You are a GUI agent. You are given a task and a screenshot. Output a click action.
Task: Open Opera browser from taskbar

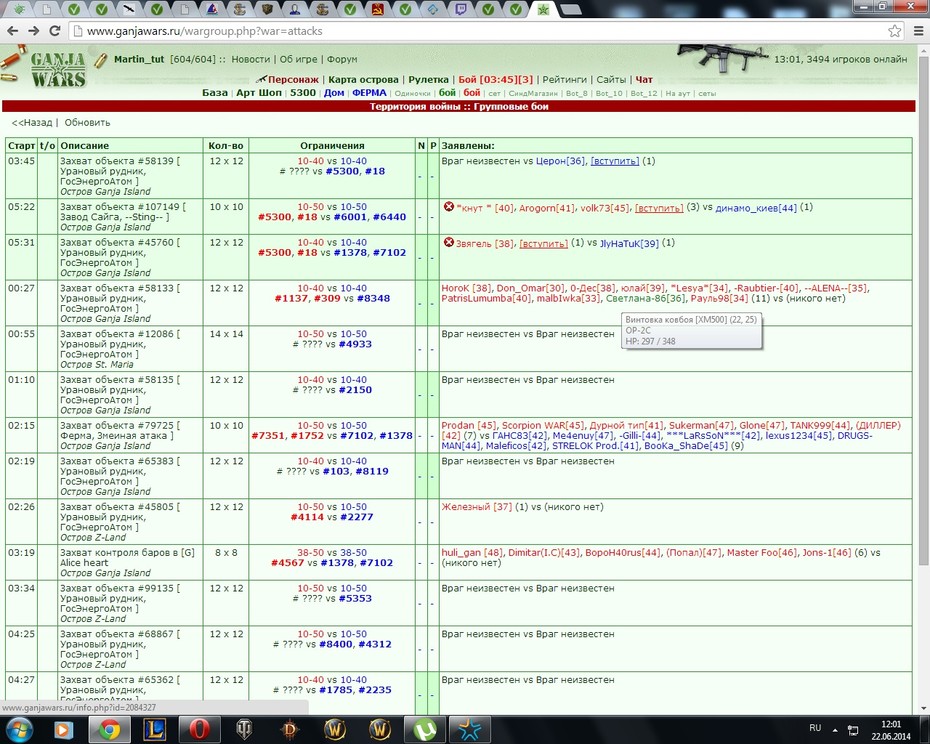click(199, 730)
